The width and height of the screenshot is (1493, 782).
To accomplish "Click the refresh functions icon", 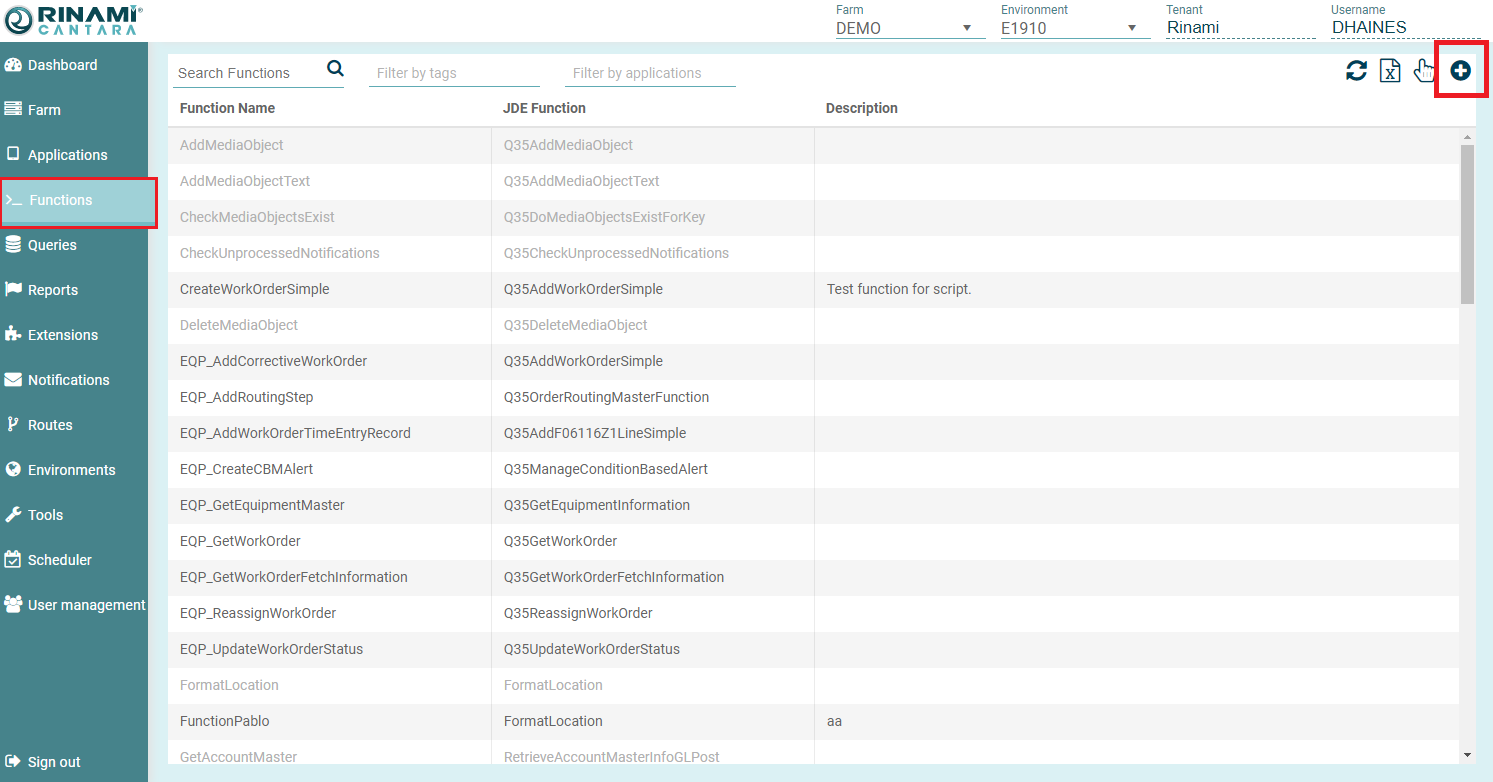I will [x=1356, y=71].
